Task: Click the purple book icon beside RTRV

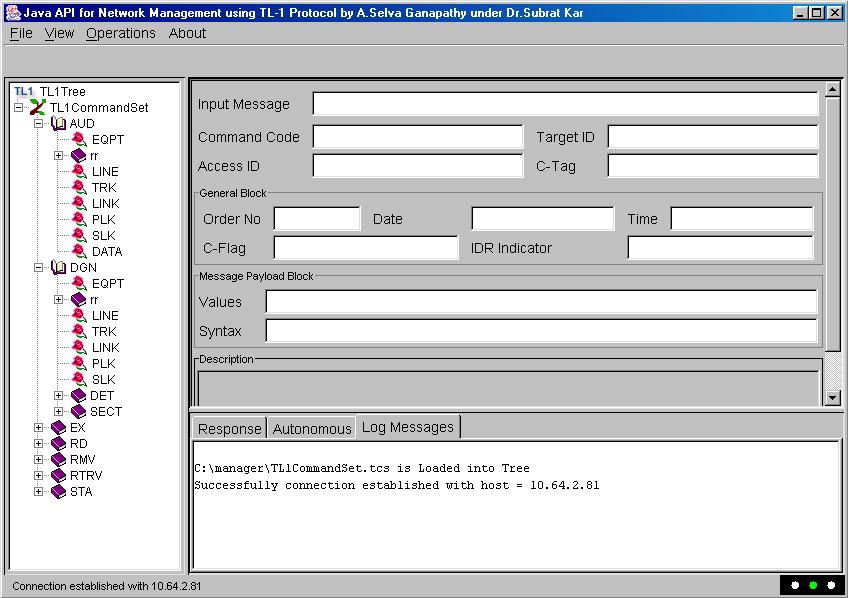Action: pos(58,476)
